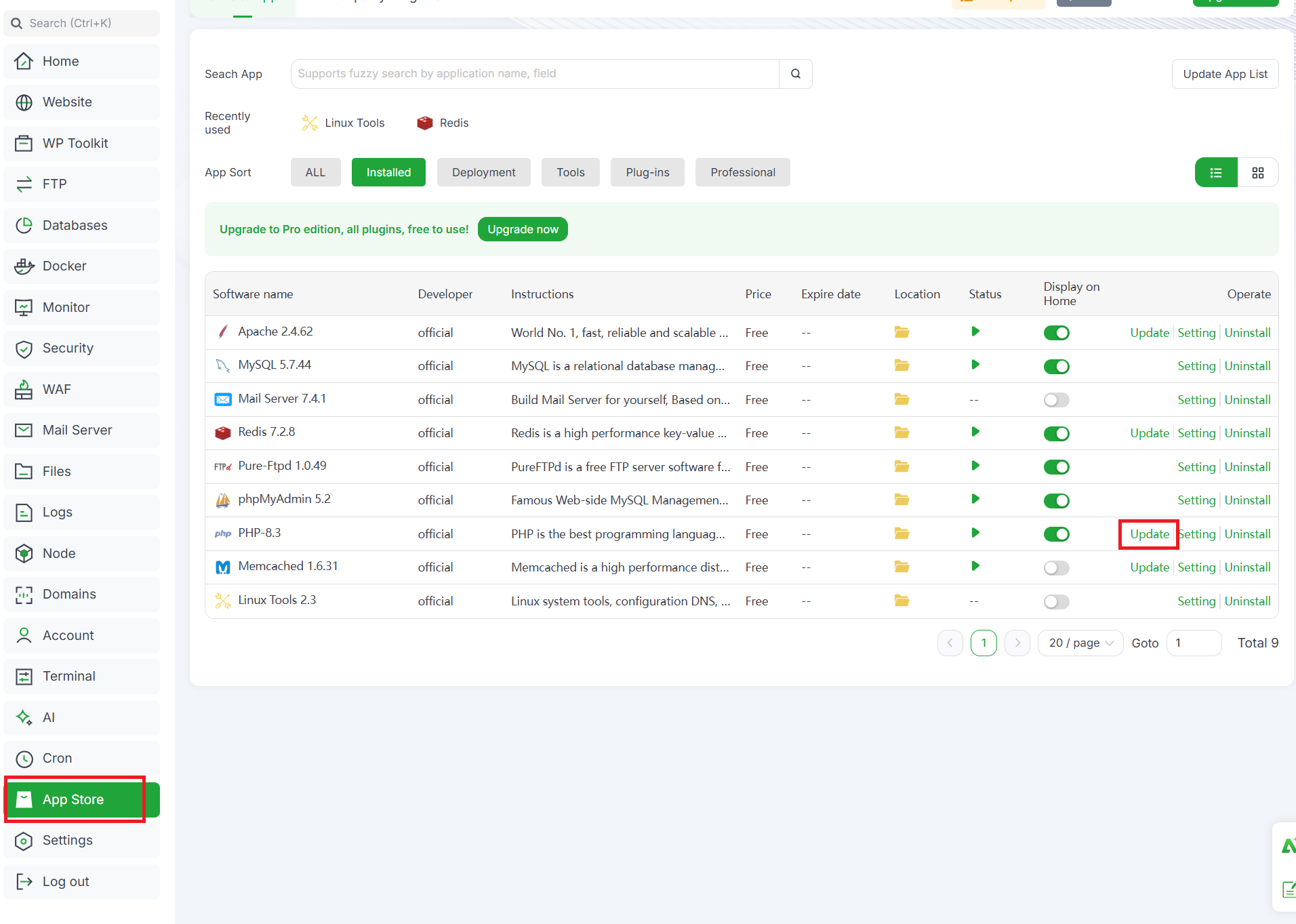
Task: Open the sidebar Search (Ctrl+K) box
Action: [x=82, y=23]
